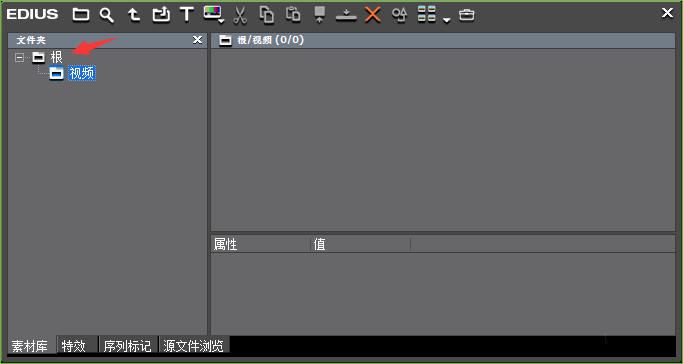
Task: Switch to the 序列标记 tab
Action: tap(127, 346)
